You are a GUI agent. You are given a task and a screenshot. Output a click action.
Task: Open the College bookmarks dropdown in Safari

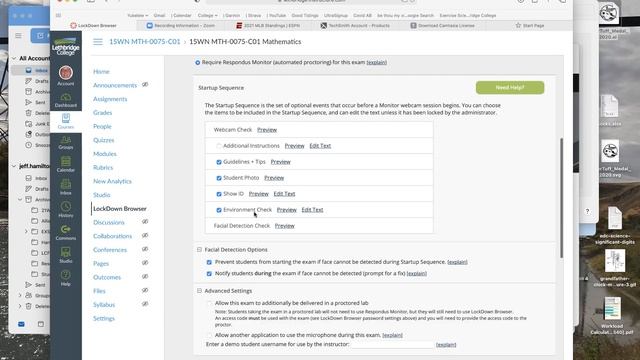(x=207, y=16)
